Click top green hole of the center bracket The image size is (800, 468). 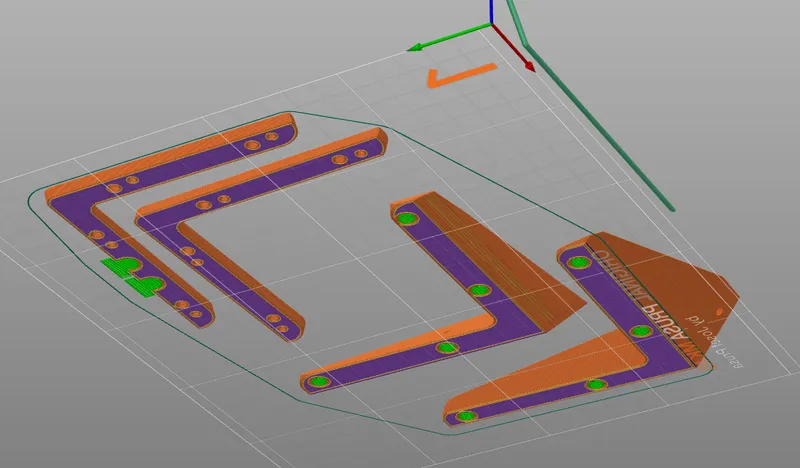tap(406, 217)
